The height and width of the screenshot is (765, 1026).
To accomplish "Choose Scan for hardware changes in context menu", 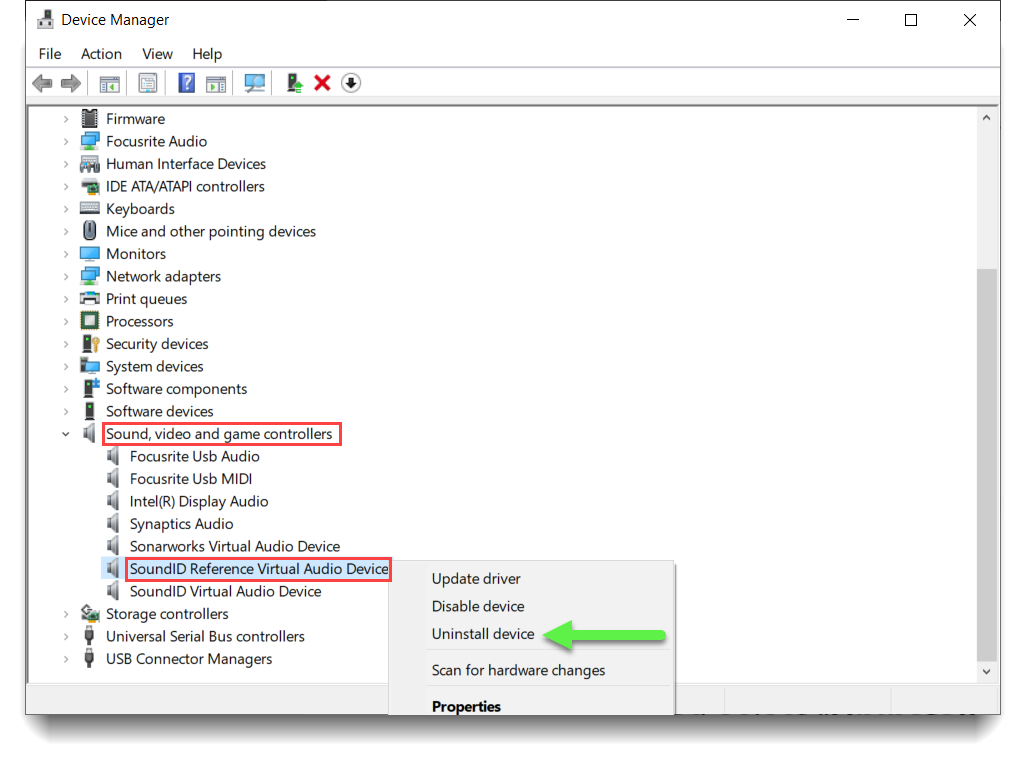I will click(x=518, y=670).
